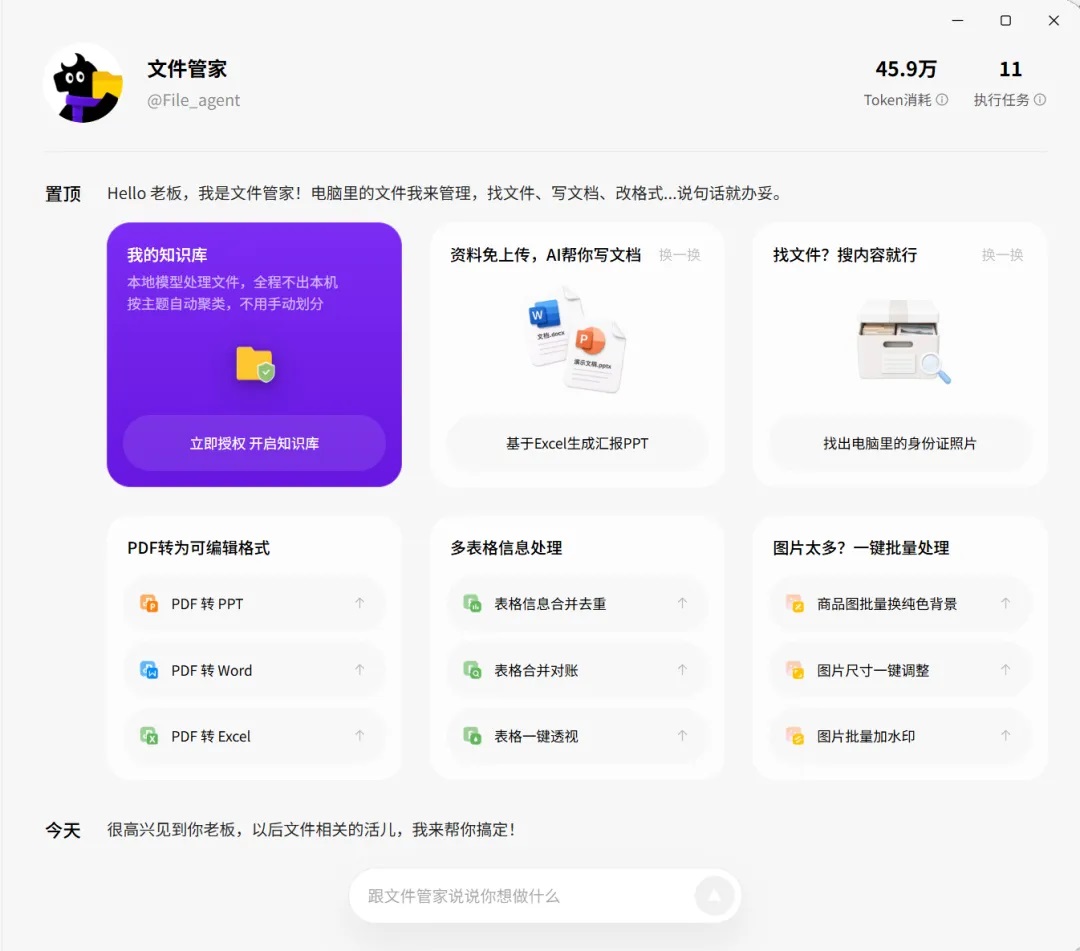Image resolution: width=1080 pixels, height=951 pixels.
Task: Select 表格一键透视 option
Action: point(577,735)
